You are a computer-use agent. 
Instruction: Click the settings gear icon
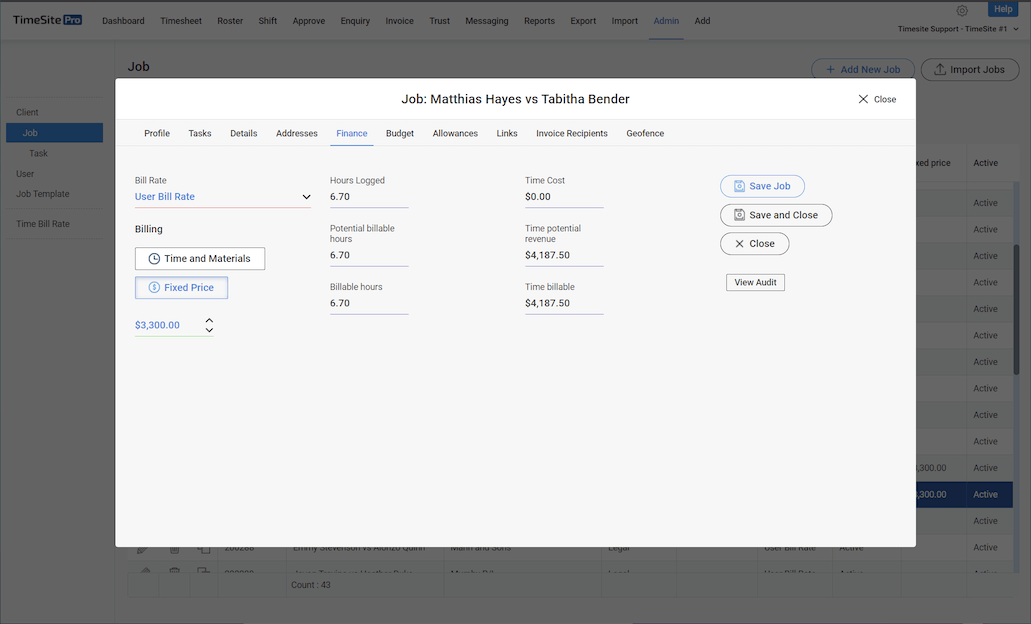click(962, 11)
